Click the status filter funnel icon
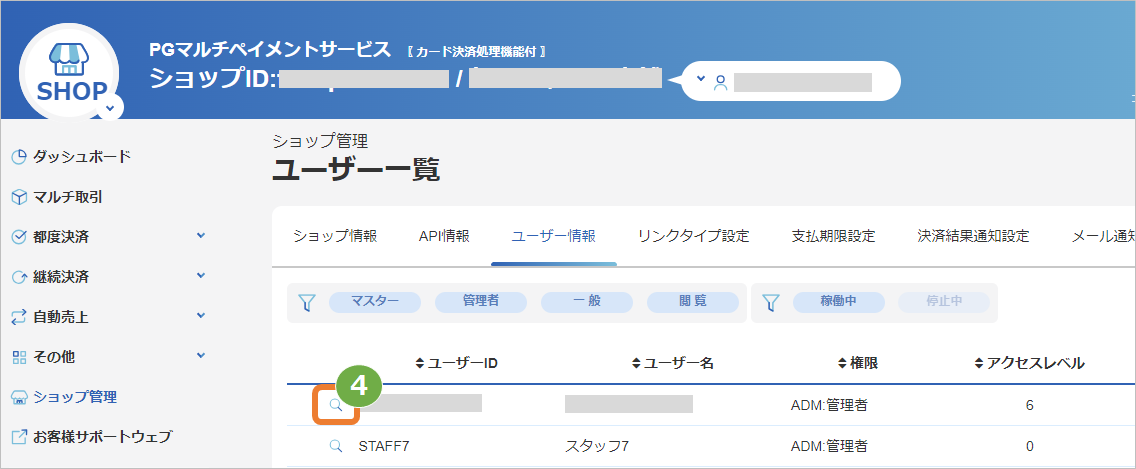Viewport: 1136px width, 469px height. pyautogui.click(x=772, y=303)
